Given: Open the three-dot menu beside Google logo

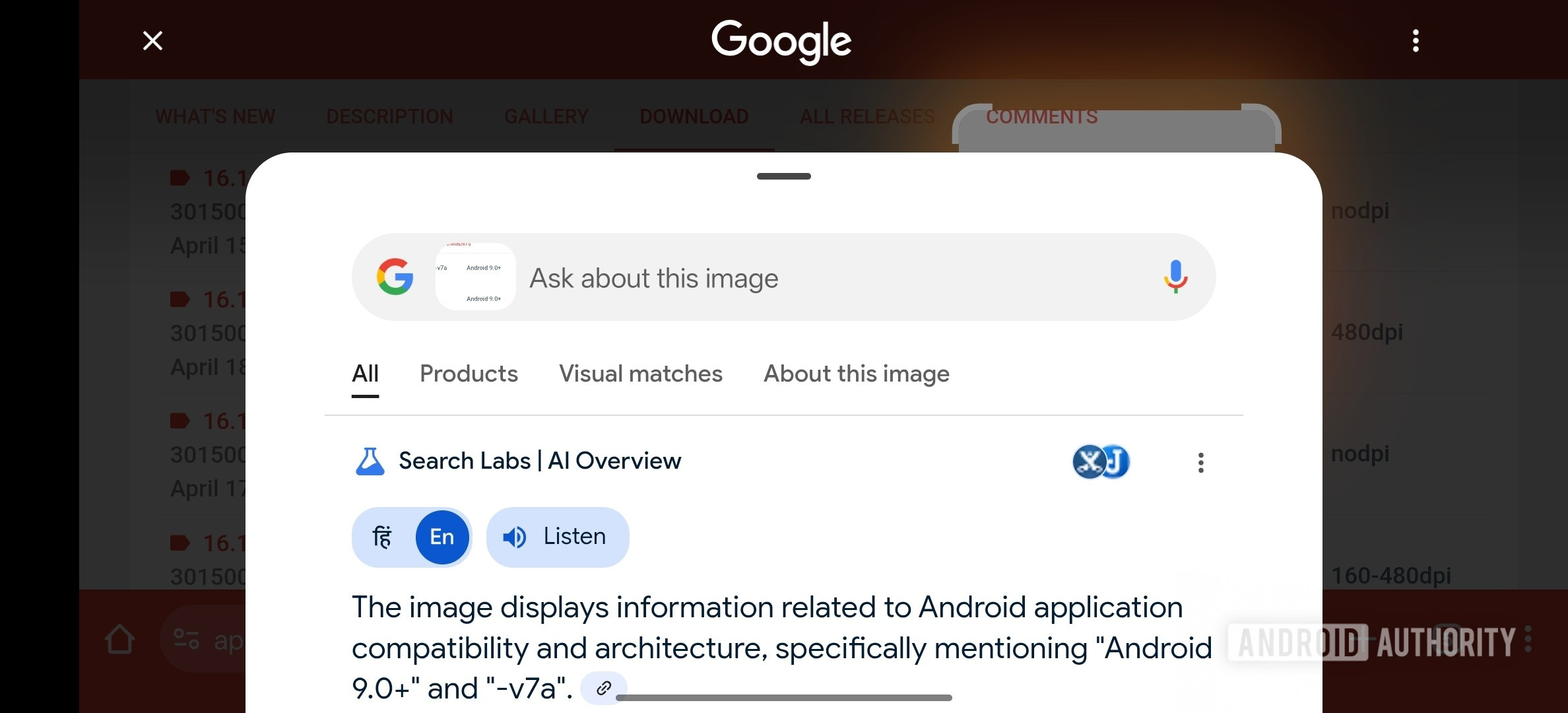Looking at the screenshot, I should (x=1415, y=41).
